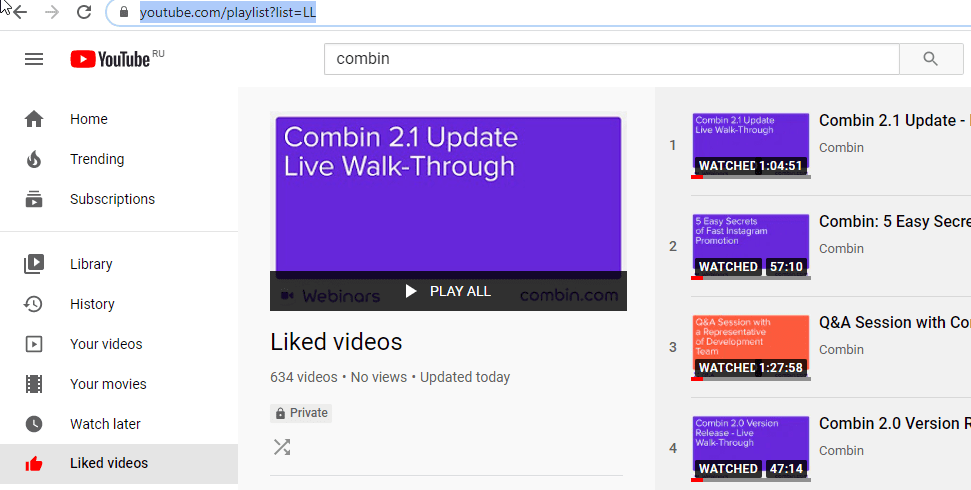The height and width of the screenshot is (490, 971).
Task: Click the Trending flame icon
Action: [x=34, y=159]
